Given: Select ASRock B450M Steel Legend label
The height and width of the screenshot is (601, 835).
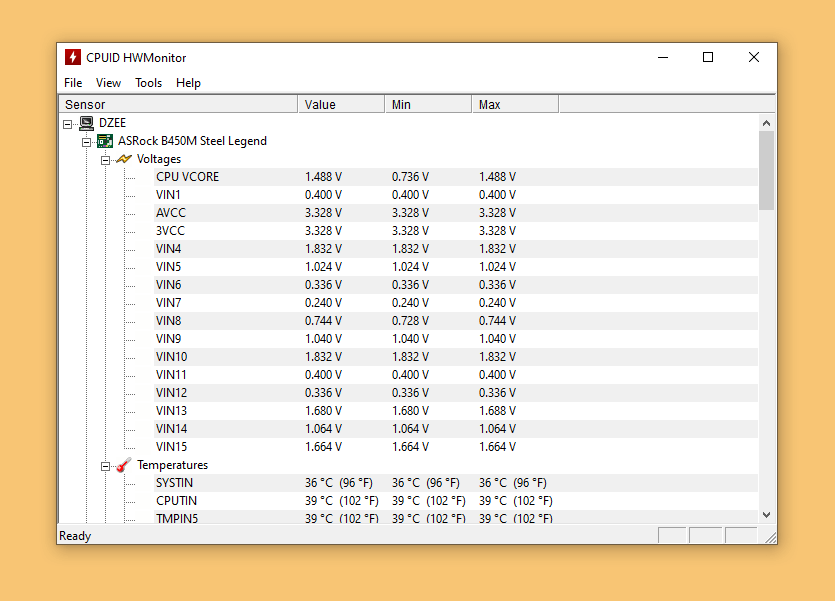Looking at the screenshot, I should 192,141.
